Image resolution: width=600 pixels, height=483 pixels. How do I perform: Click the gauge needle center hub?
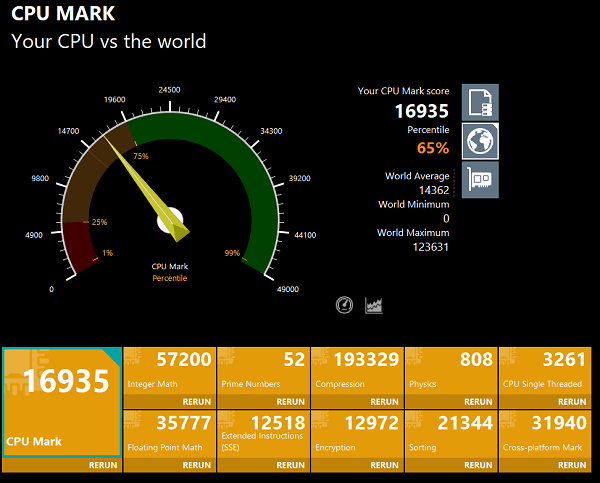coord(170,220)
